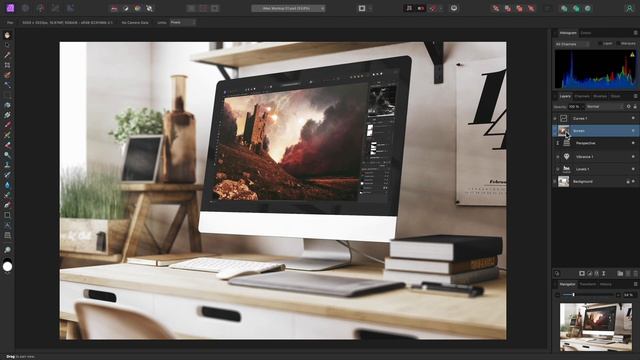Select the Mesh Warp tool
This screenshot has height=360, width=640.
pos(7,235)
